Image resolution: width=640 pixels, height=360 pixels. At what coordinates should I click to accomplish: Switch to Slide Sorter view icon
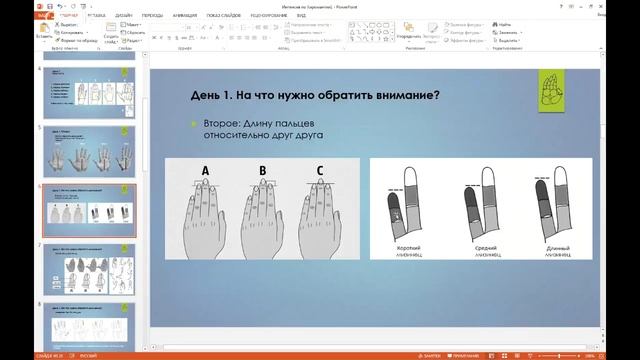tap(504, 356)
